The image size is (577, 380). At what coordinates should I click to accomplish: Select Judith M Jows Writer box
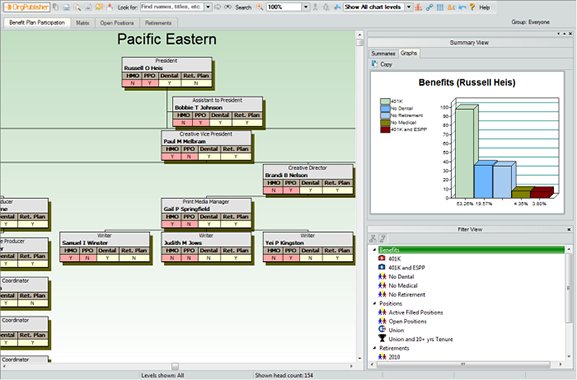click(x=206, y=247)
